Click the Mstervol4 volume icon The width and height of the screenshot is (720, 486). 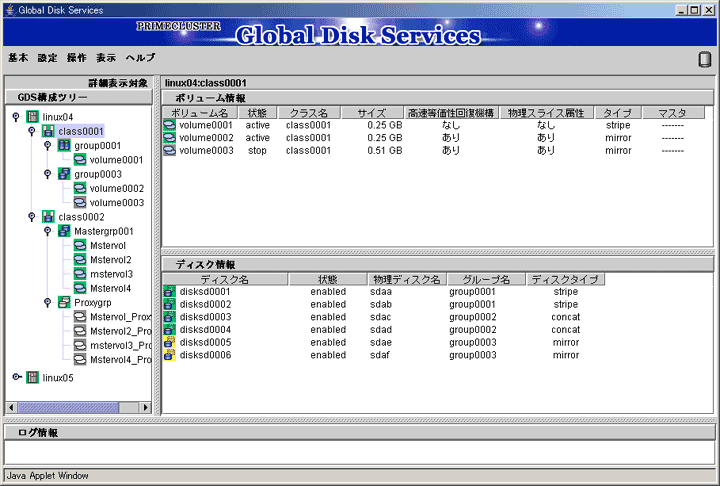click(80, 288)
